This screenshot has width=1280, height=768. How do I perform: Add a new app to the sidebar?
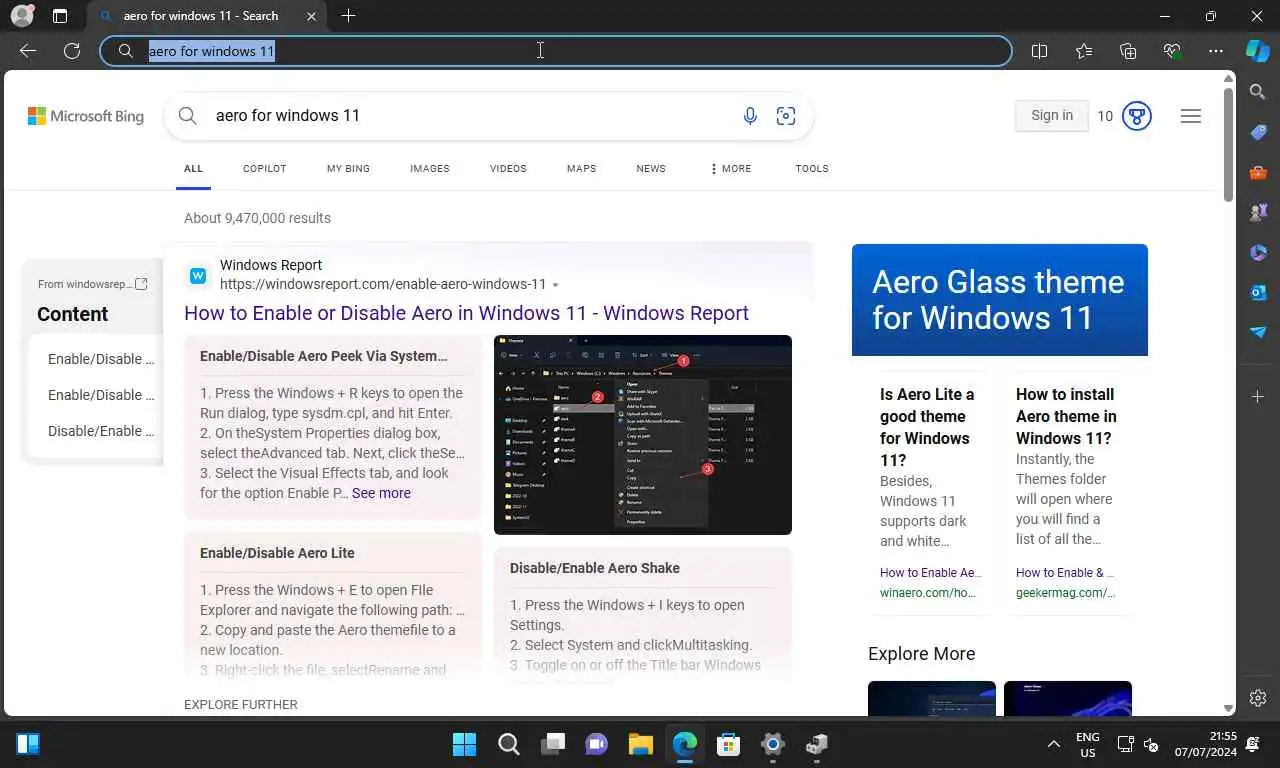pos(1258,397)
